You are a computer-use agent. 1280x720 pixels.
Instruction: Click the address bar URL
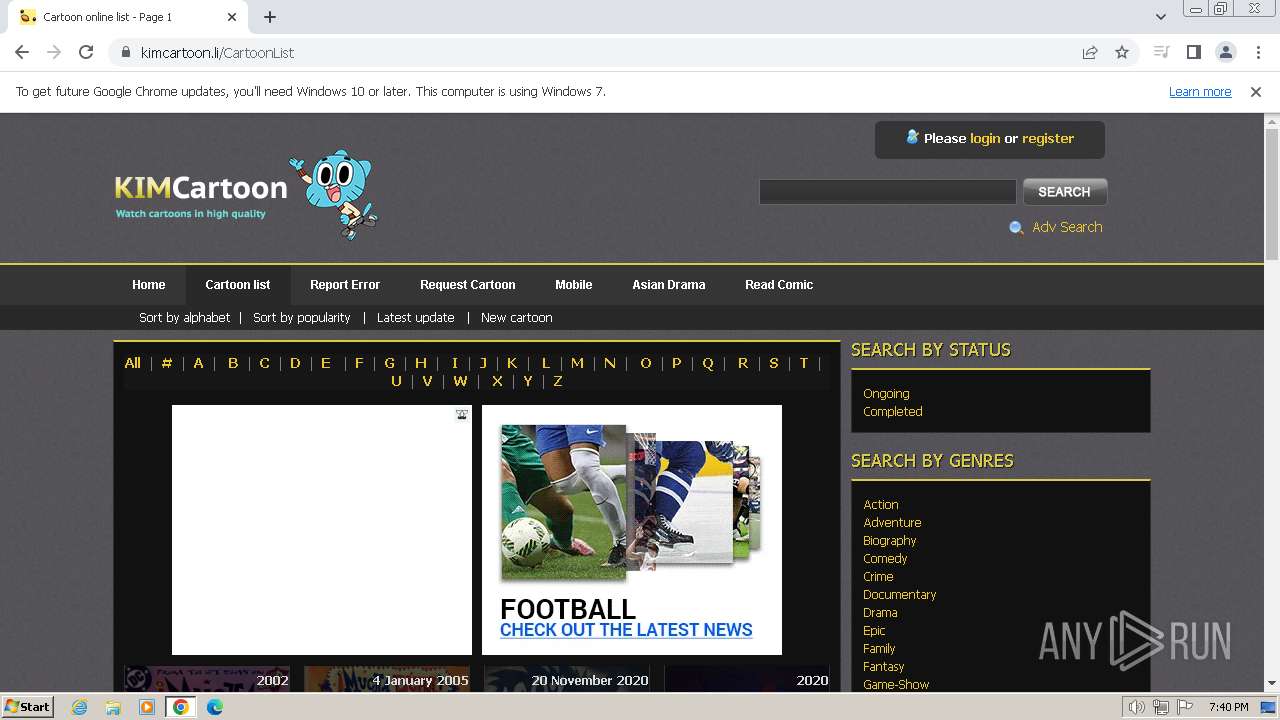(217, 53)
